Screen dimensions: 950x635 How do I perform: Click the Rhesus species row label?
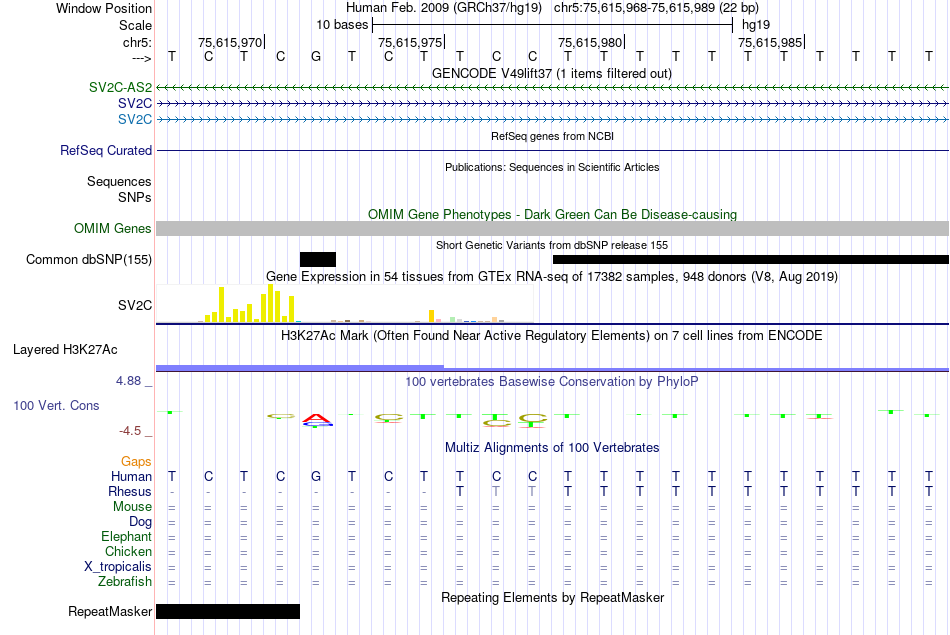tap(130, 491)
